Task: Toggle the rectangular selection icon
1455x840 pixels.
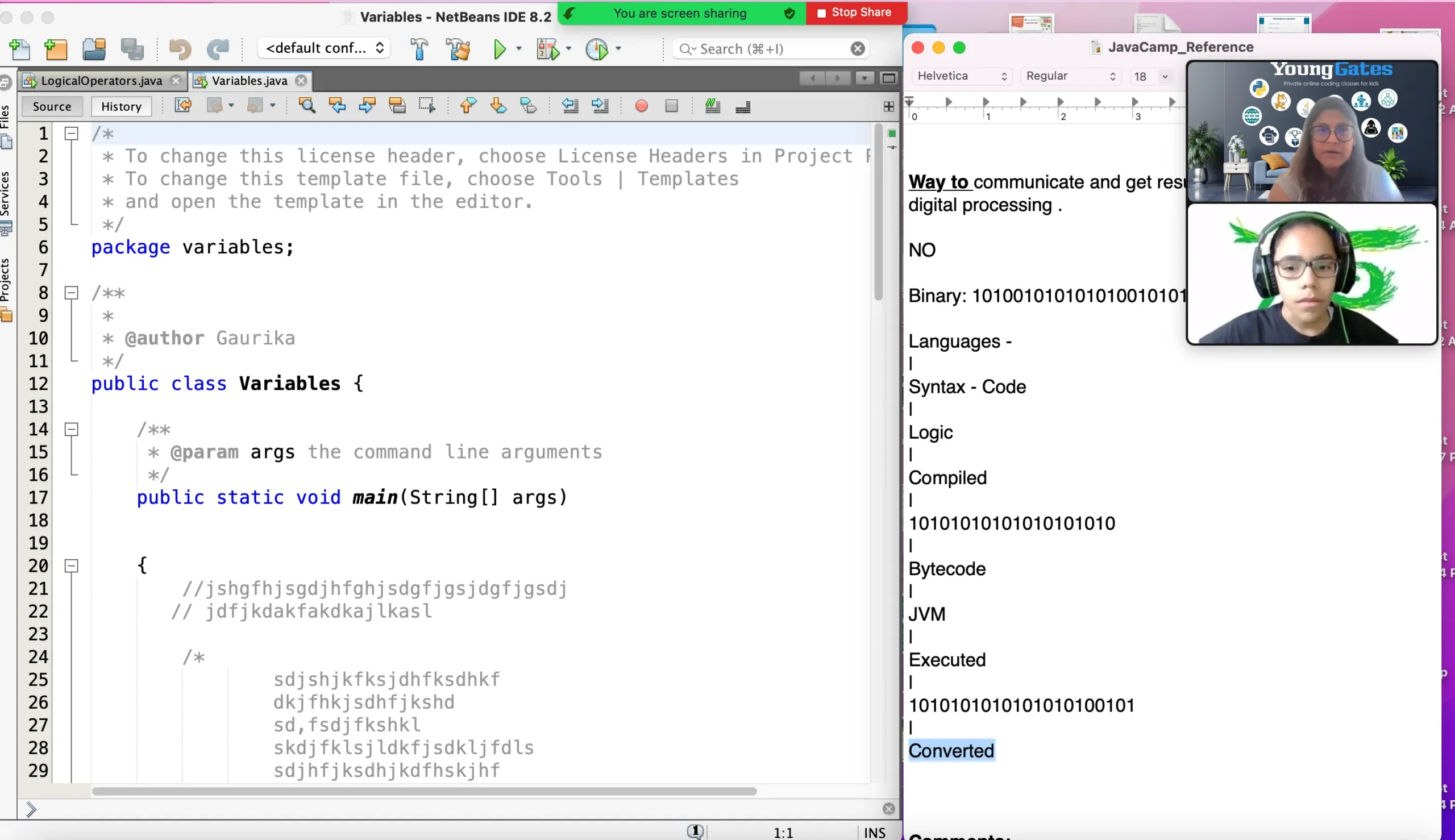Action: point(427,106)
